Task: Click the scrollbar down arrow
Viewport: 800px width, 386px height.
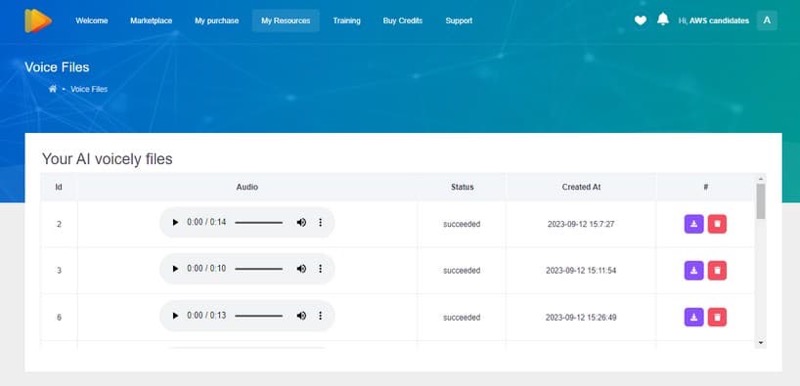Action: click(x=761, y=343)
